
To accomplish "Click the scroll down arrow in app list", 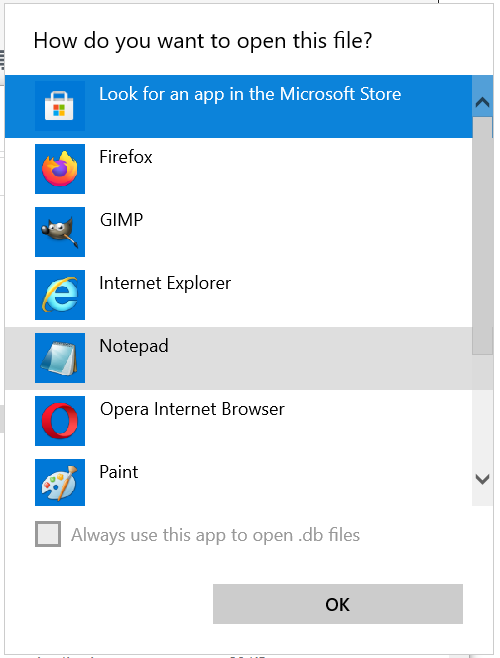I will [x=482, y=479].
